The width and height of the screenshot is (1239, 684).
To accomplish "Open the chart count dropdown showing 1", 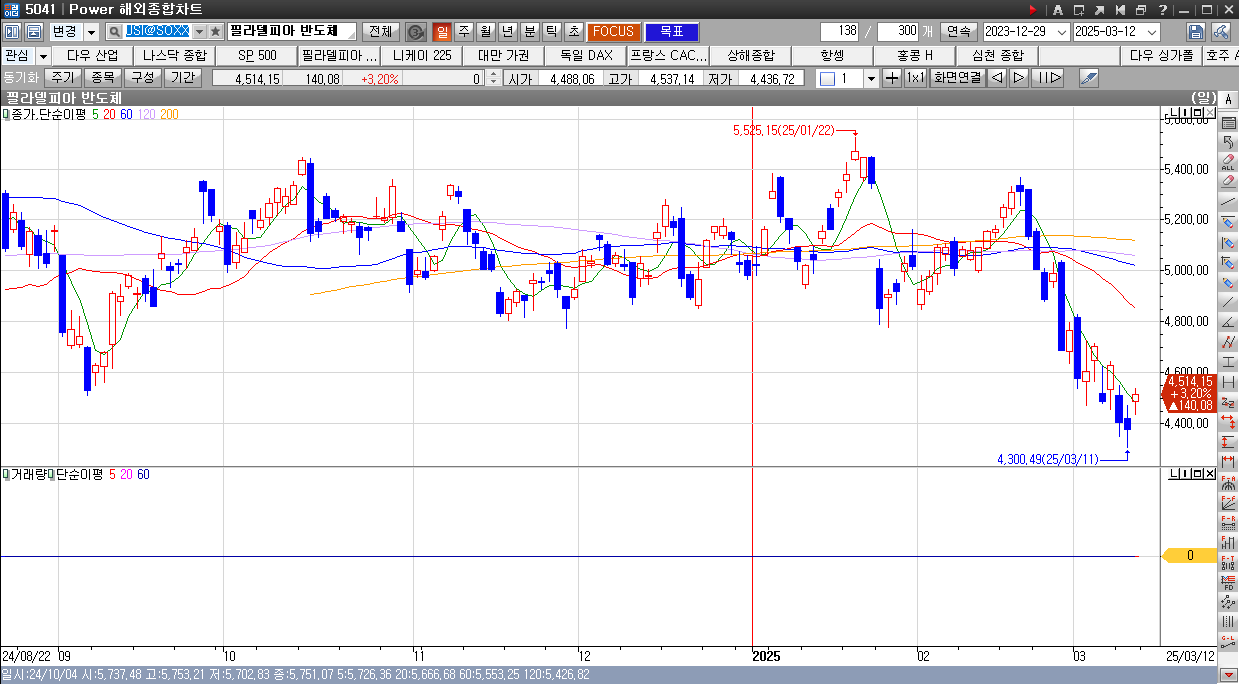I will (x=870, y=78).
